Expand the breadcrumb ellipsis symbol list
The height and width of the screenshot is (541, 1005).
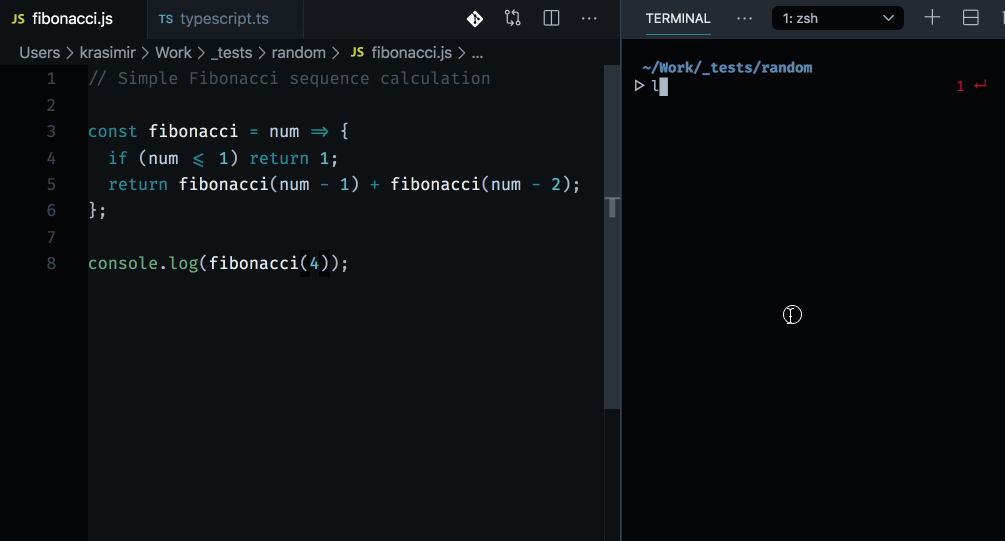coord(478,54)
